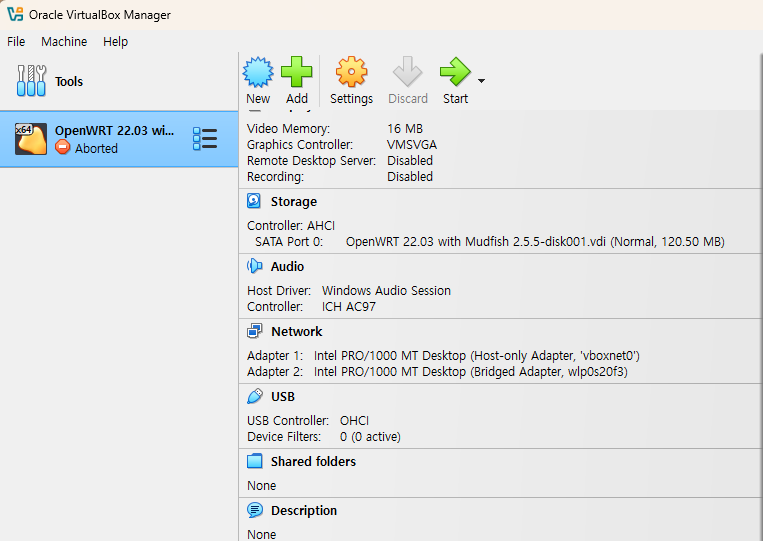Click the ICH AC97 controller value
This screenshot has height=541, width=763.
click(x=348, y=307)
